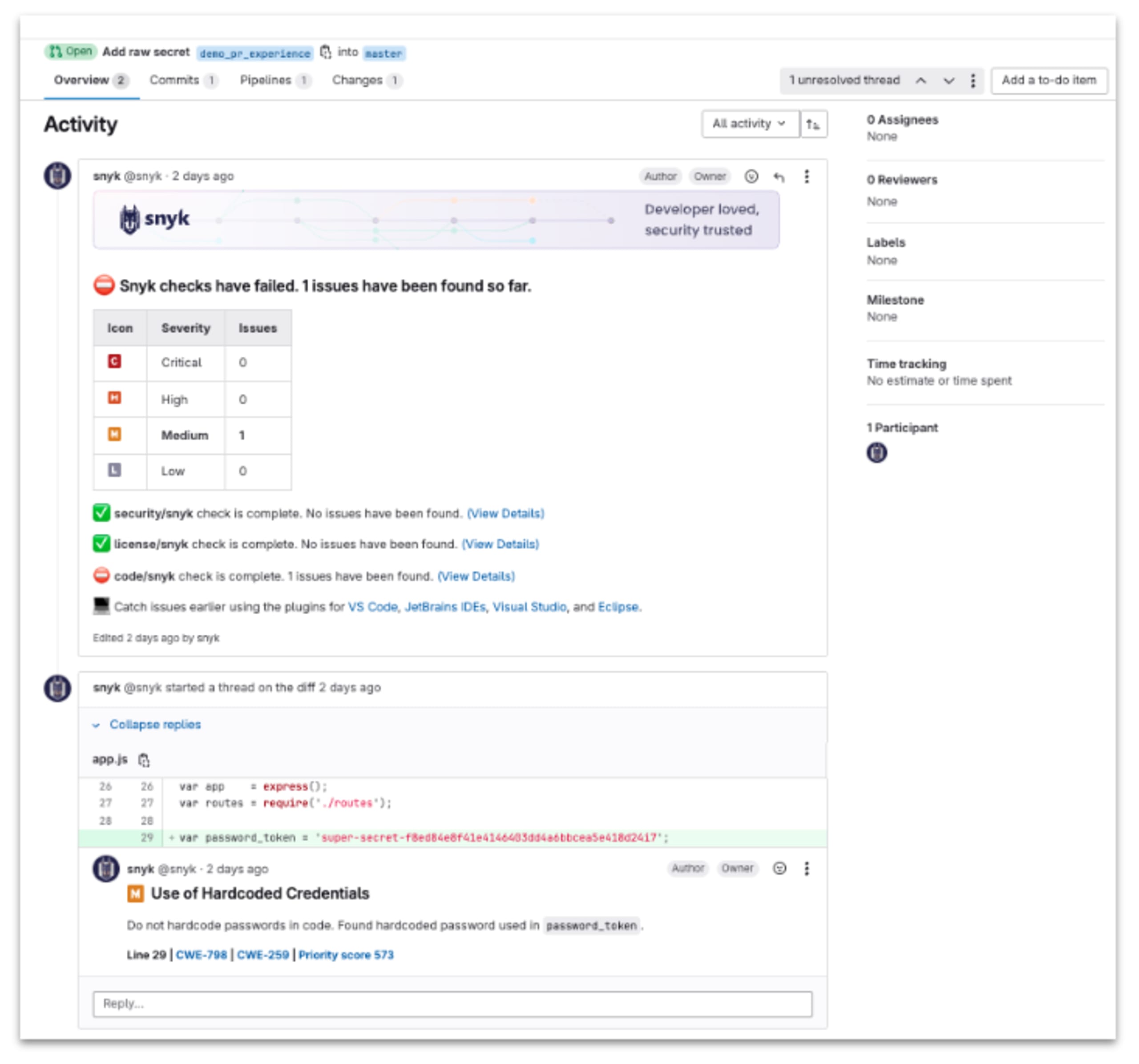
Task: Add reaction emoji to first snyk comment
Action: [x=751, y=177]
